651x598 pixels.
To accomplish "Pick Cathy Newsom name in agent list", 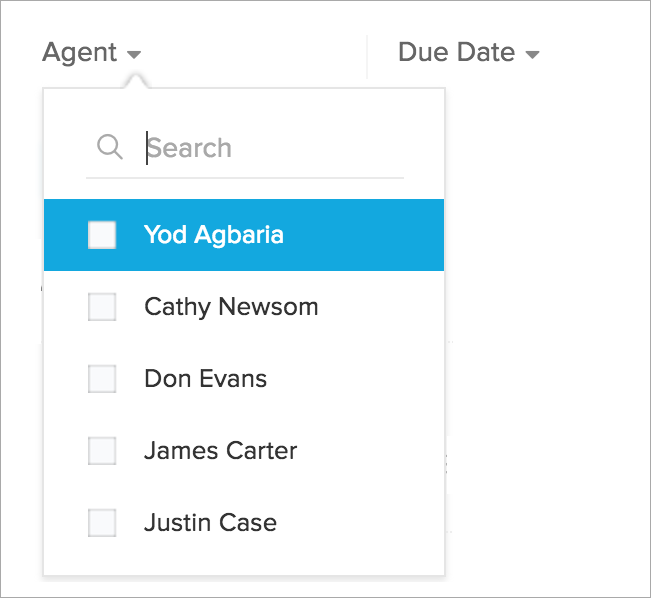I will (x=231, y=307).
